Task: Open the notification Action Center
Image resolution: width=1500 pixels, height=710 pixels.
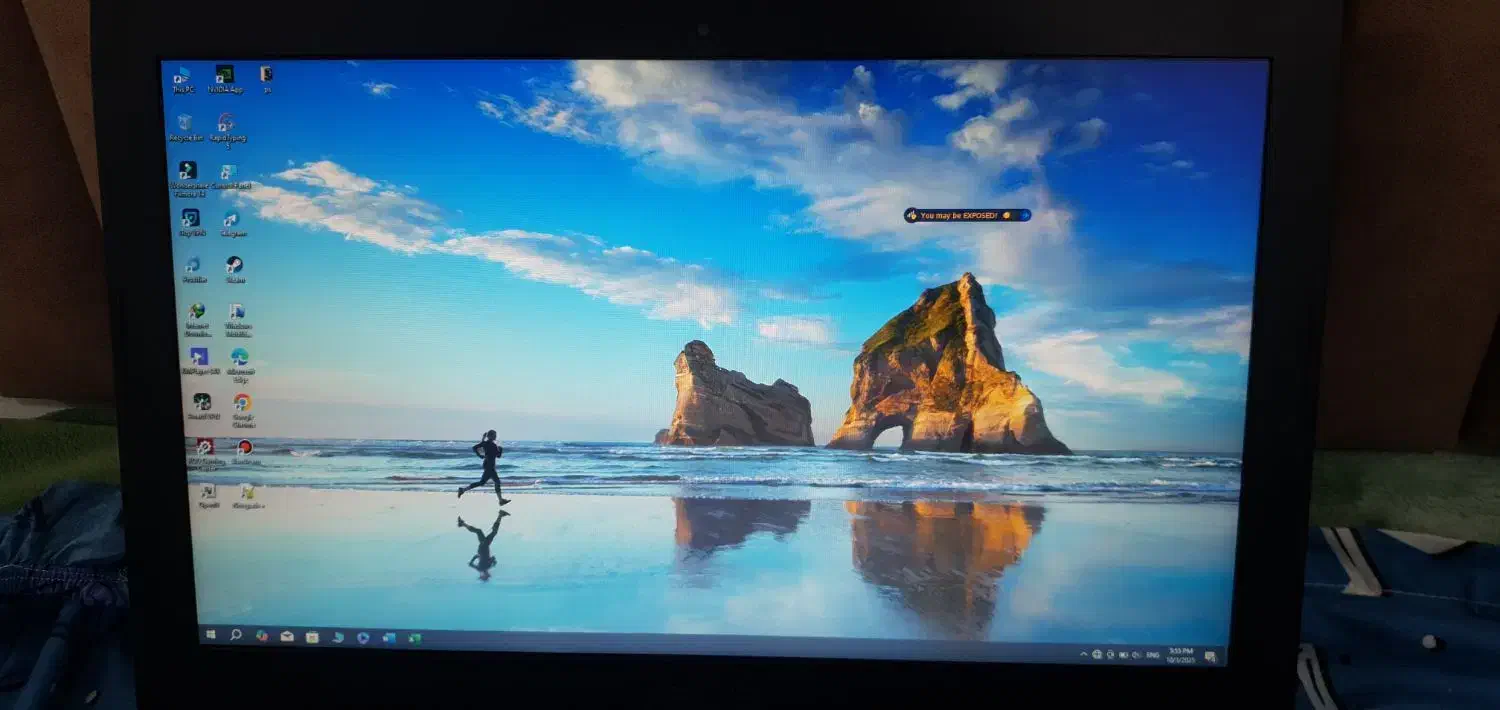Action: tap(1210, 657)
